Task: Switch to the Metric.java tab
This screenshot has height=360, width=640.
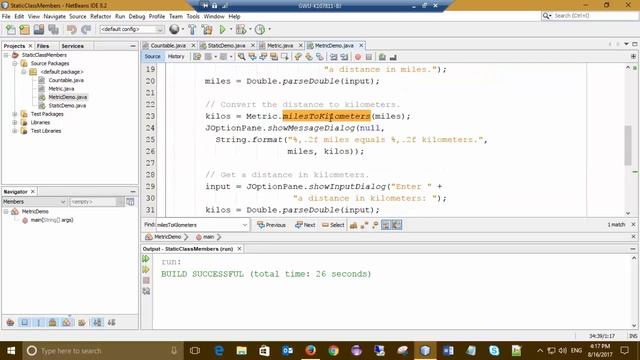Action: pos(280,46)
